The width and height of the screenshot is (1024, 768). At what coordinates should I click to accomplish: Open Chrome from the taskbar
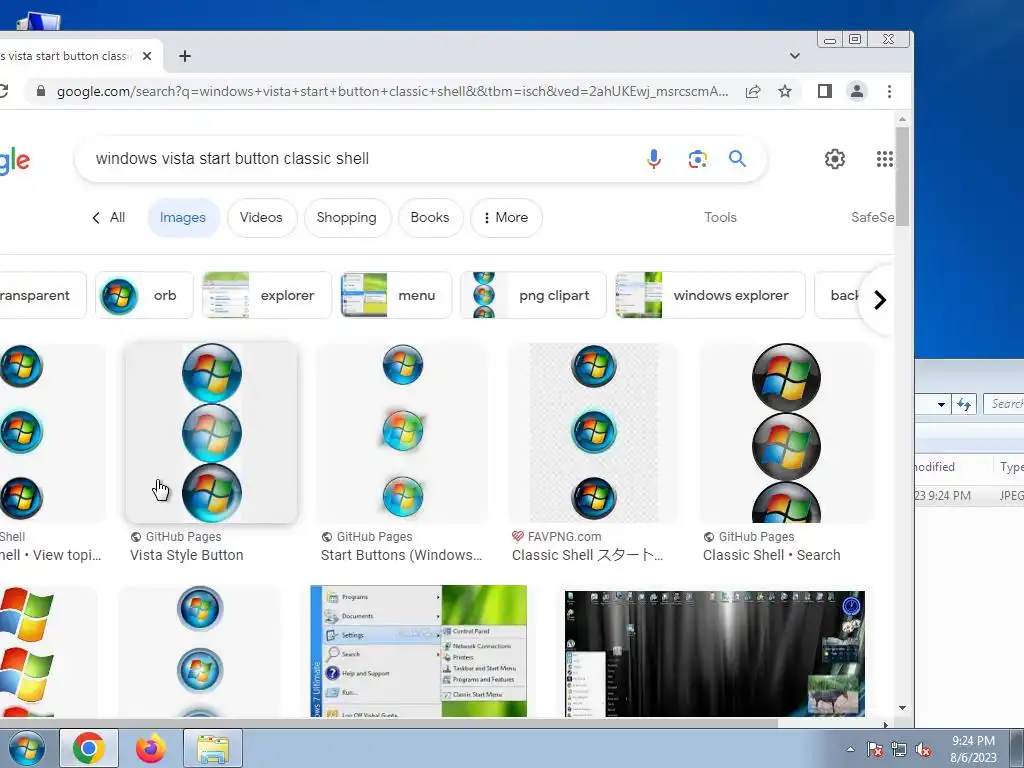(x=89, y=748)
